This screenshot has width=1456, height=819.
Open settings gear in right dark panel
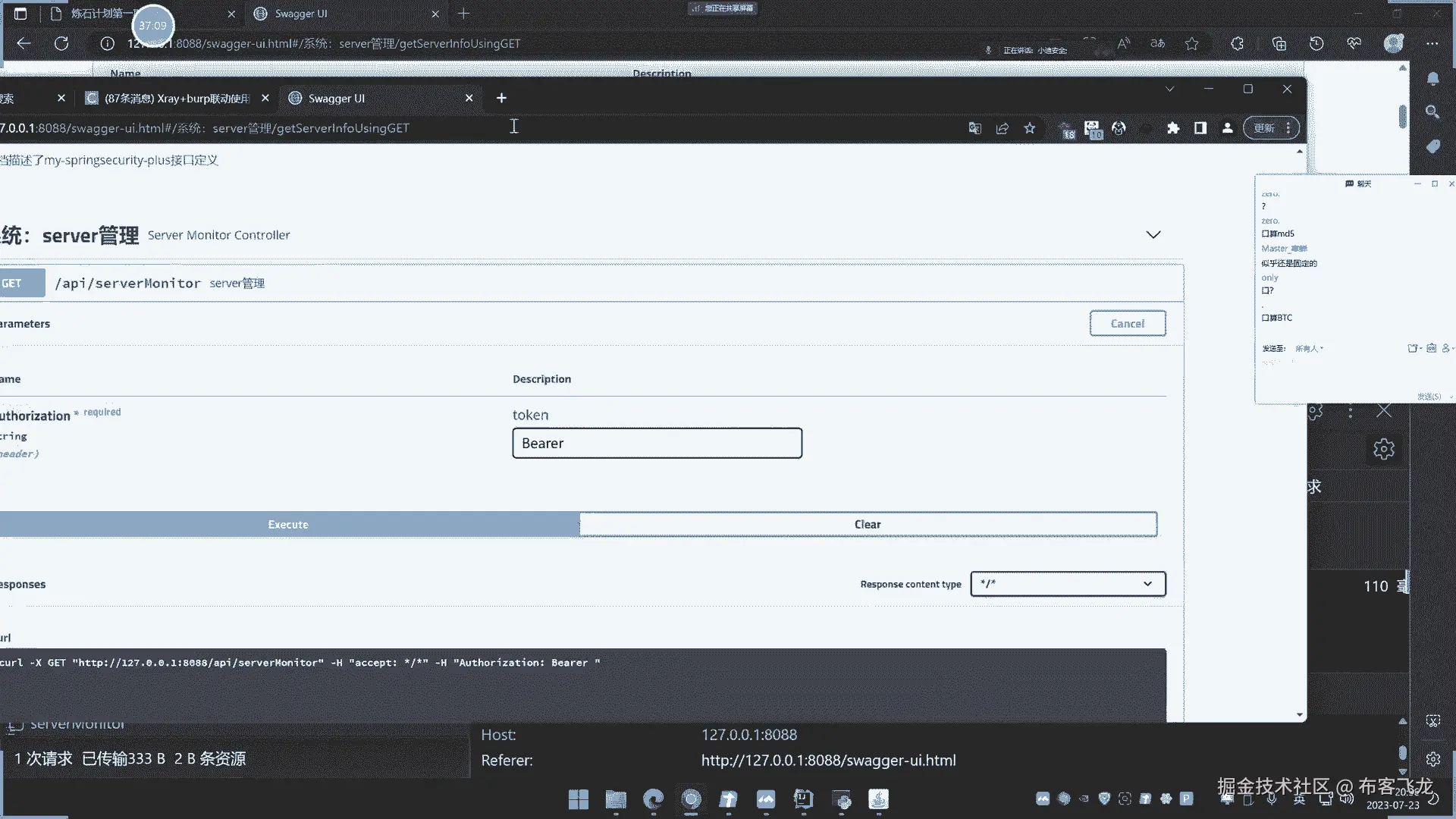(x=1384, y=449)
